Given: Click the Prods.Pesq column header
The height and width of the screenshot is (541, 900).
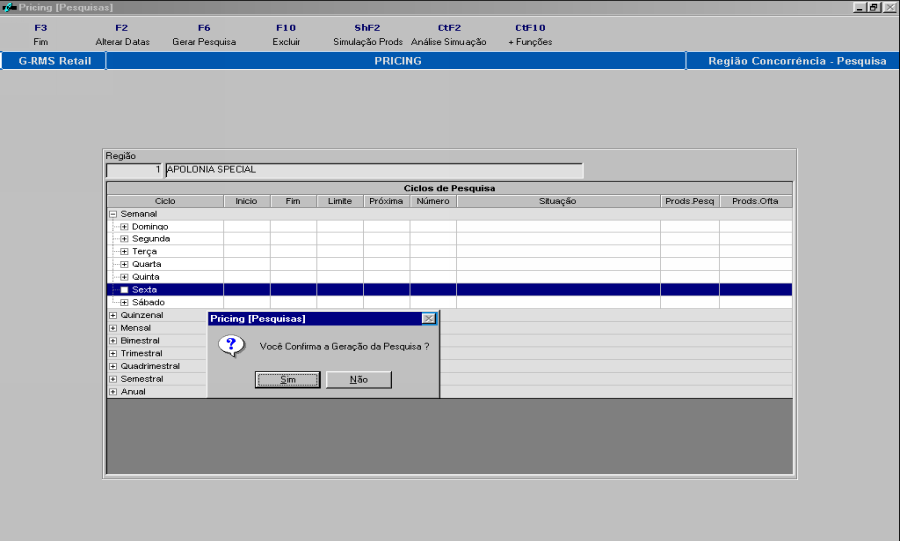Looking at the screenshot, I should [689, 201].
